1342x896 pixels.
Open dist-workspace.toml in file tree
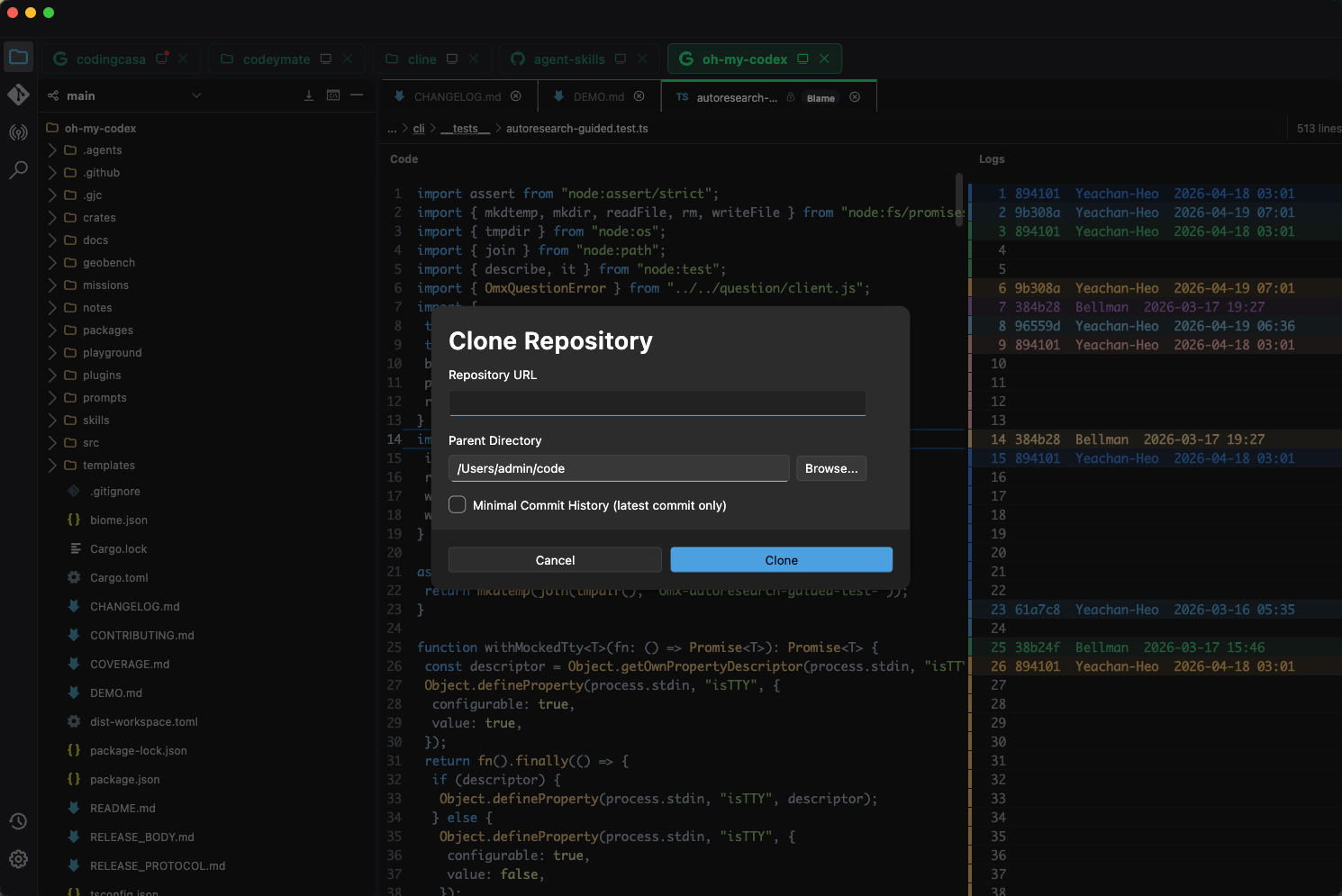(144, 722)
